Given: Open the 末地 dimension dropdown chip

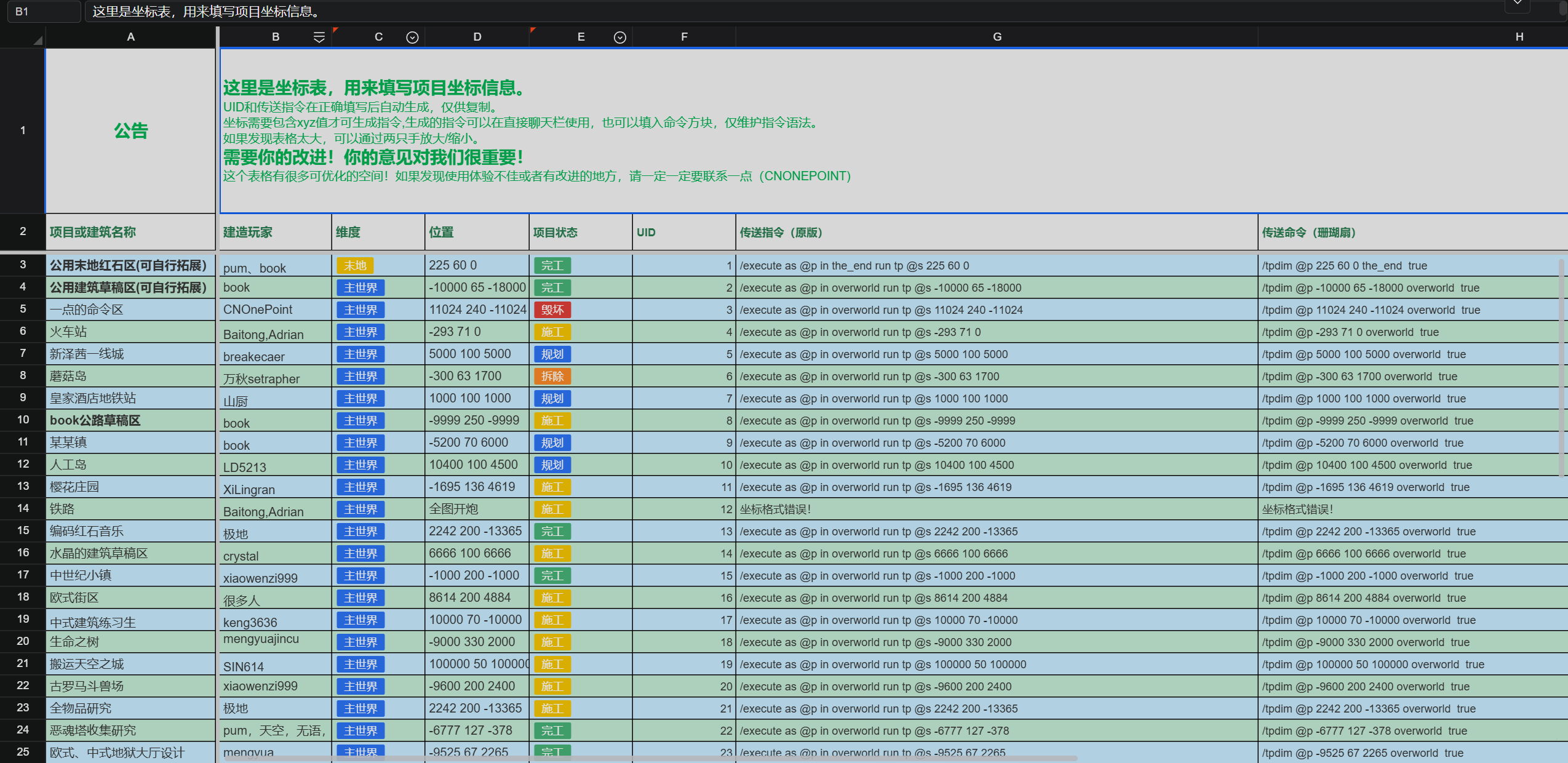Looking at the screenshot, I should [355, 265].
